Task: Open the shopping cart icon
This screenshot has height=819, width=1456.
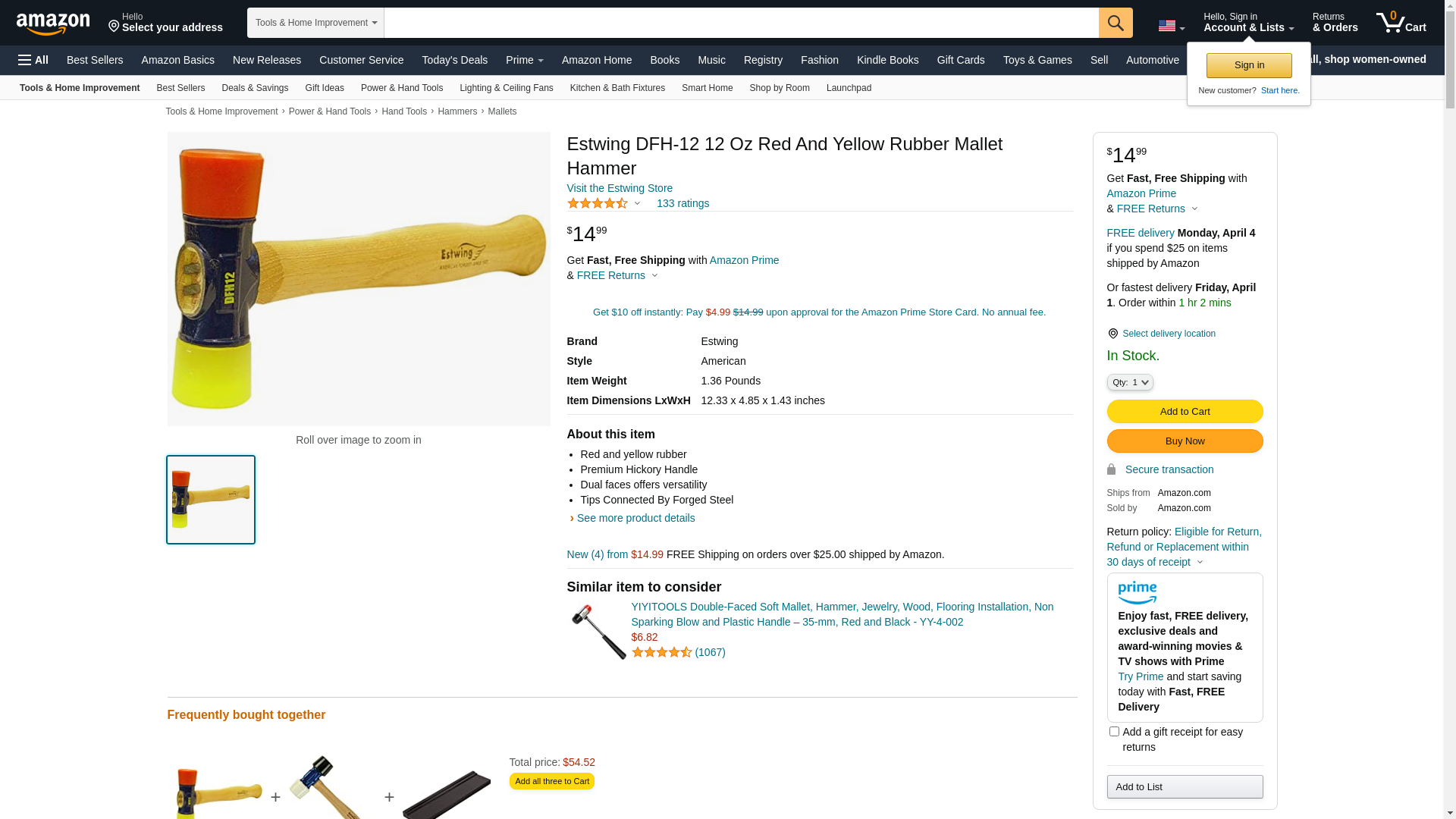Action: tap(1401, 23)
